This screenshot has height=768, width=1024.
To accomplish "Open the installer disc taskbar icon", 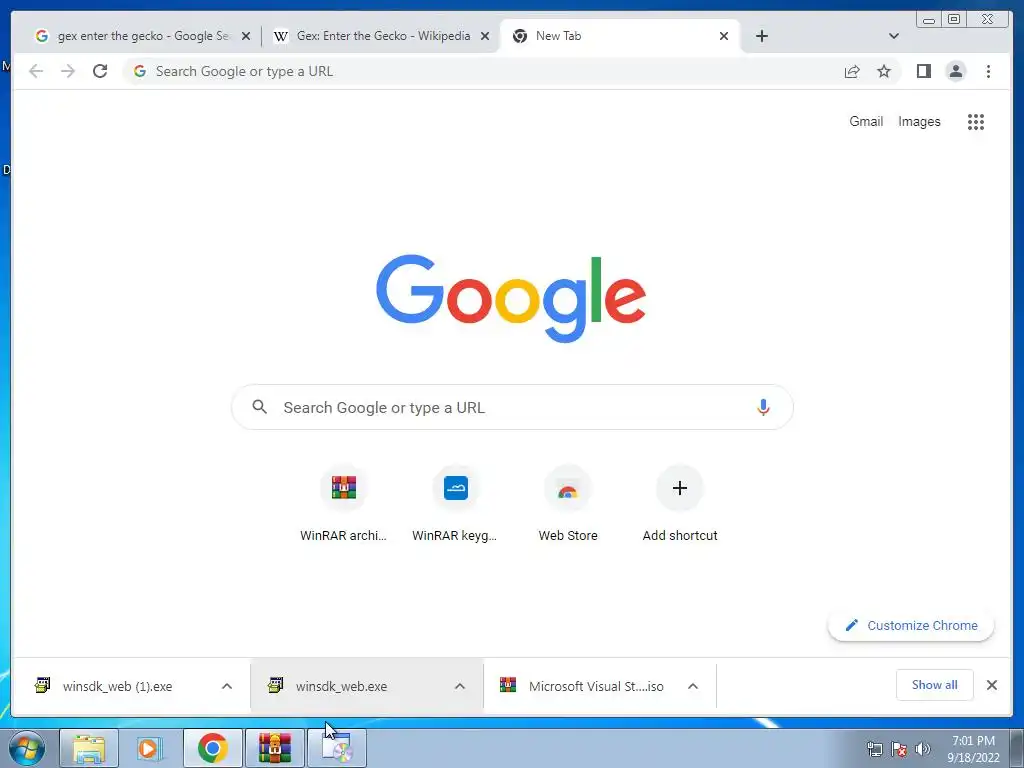I will 336,748.
